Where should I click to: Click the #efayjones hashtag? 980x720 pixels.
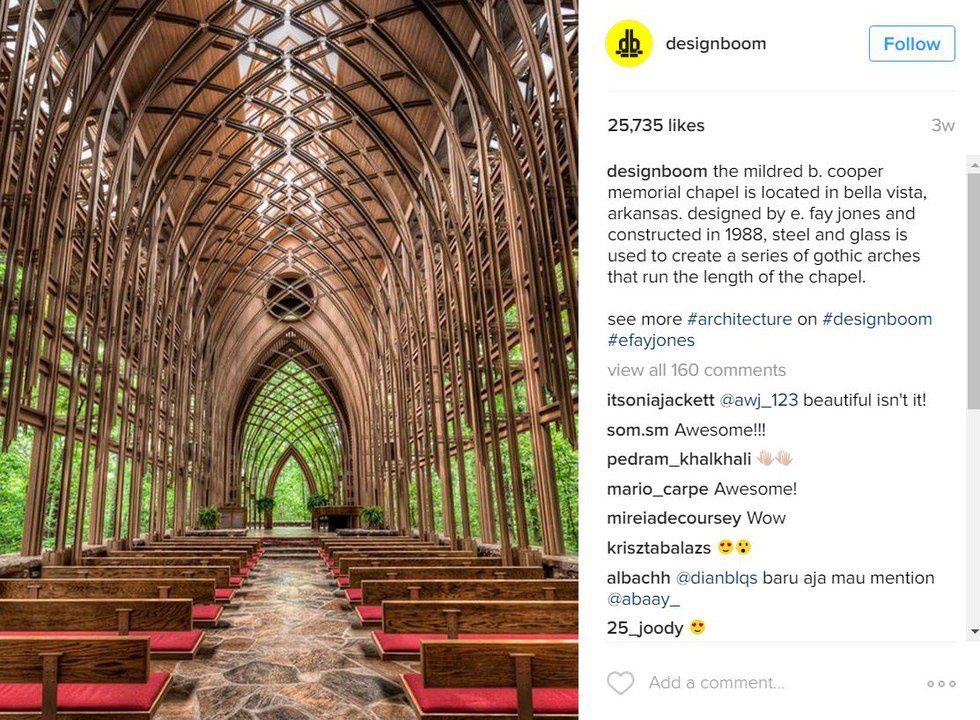(x=651, y=340)
